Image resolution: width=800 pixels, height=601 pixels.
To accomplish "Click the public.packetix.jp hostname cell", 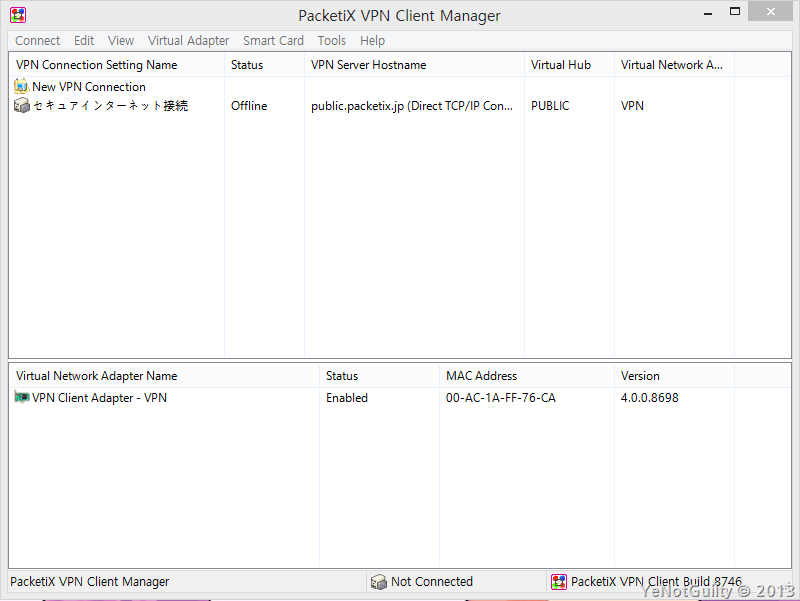I will (x=412, y=106).
